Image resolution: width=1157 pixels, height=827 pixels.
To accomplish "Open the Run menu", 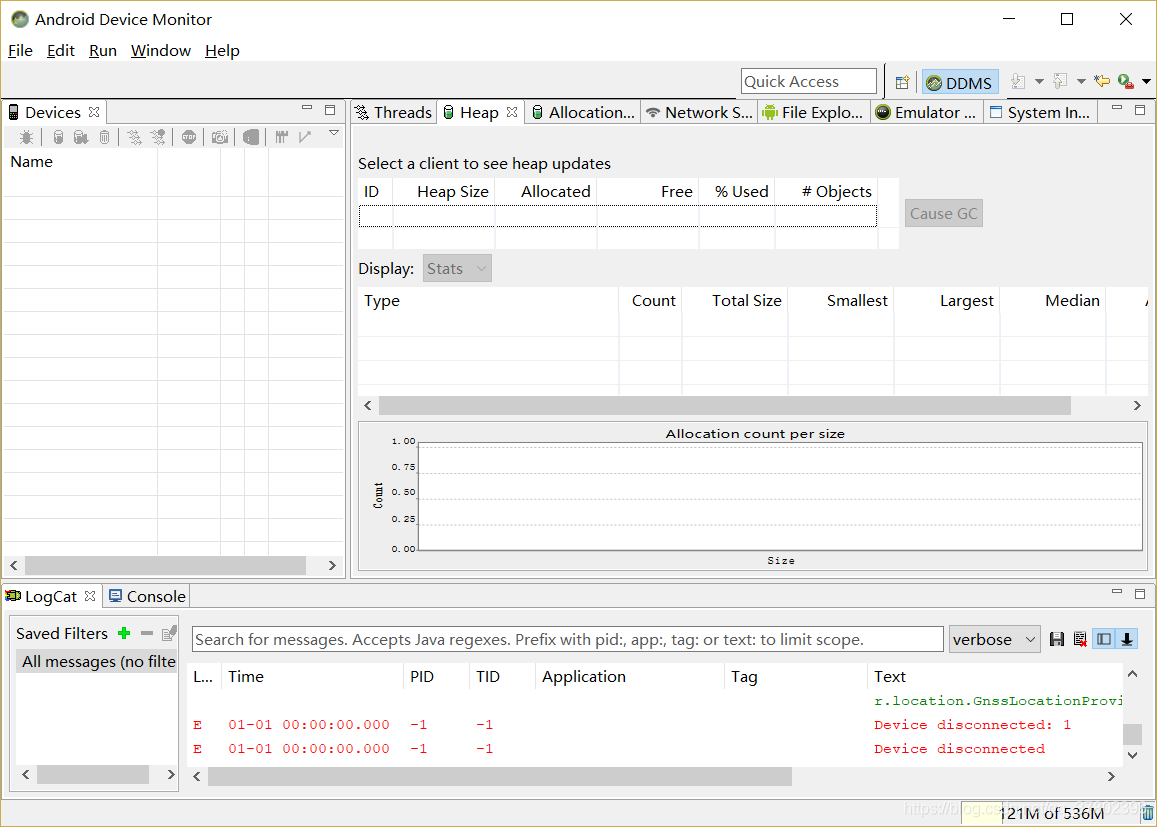I will 103,51.
